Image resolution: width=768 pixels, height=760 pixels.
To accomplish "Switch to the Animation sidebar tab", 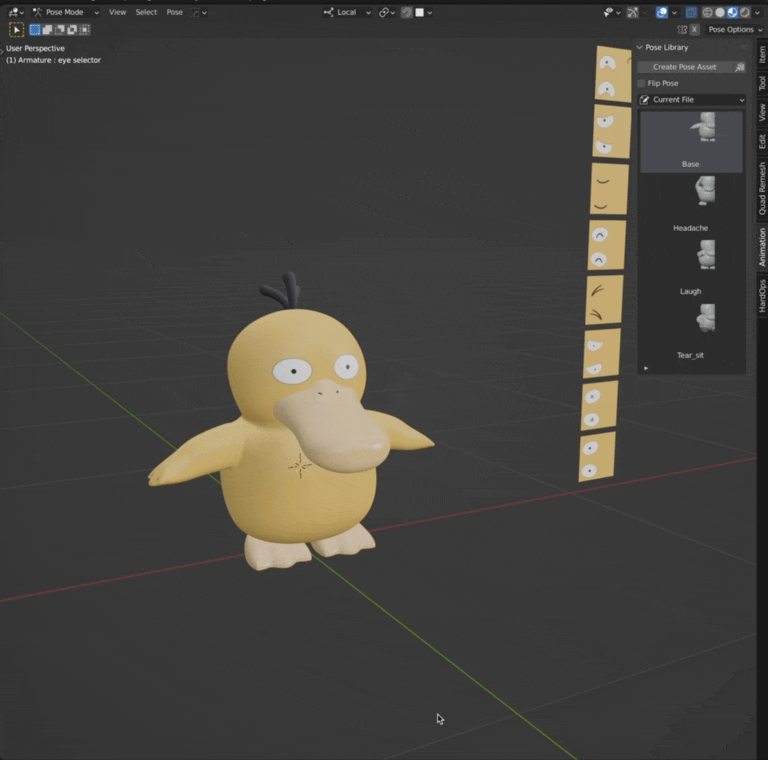I will tap(762, 247).
